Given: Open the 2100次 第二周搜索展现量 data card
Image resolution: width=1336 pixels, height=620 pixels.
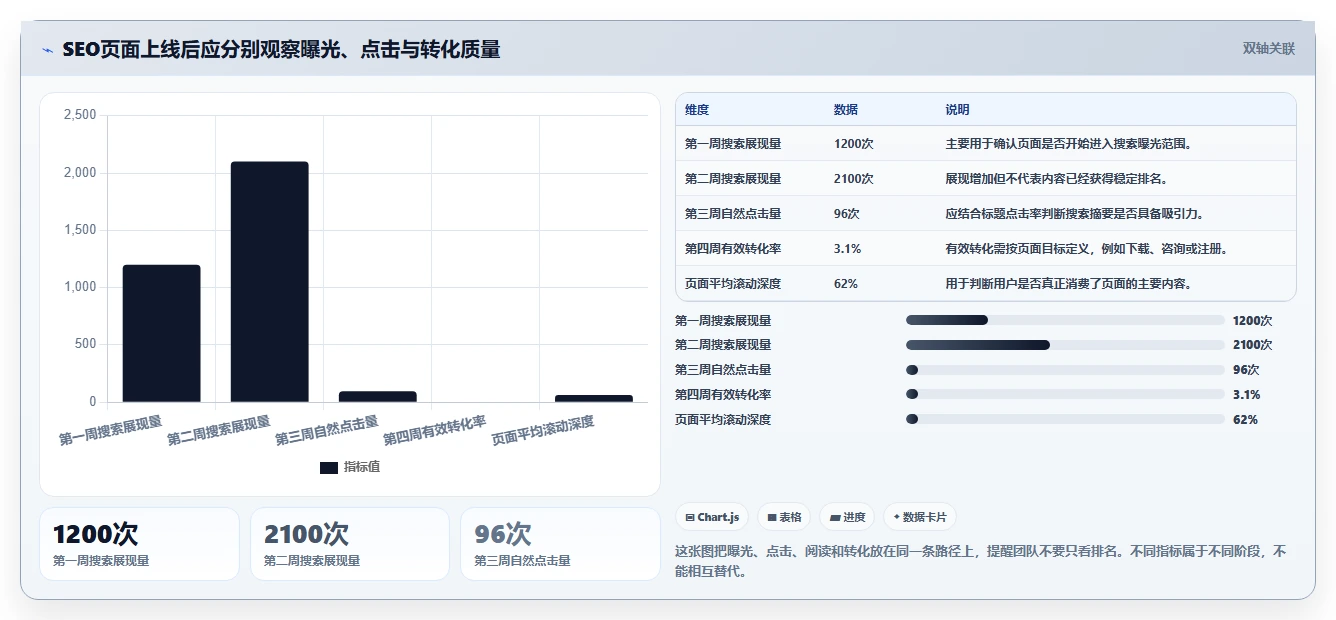Looking at the screenshot, I should coord(350,544).
